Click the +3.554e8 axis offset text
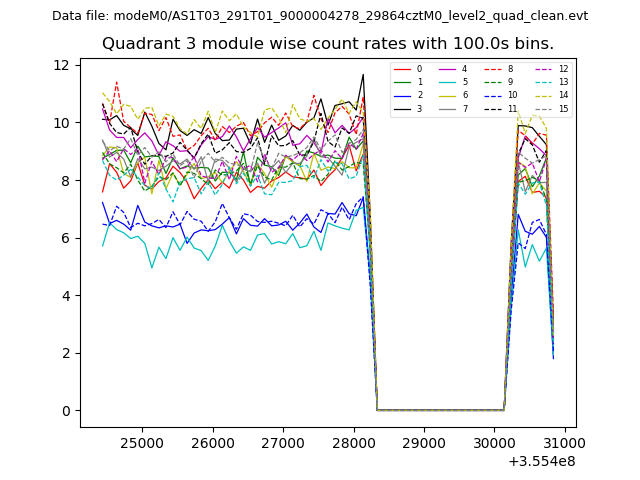640x480 pixels. click(x=542, y=461)
